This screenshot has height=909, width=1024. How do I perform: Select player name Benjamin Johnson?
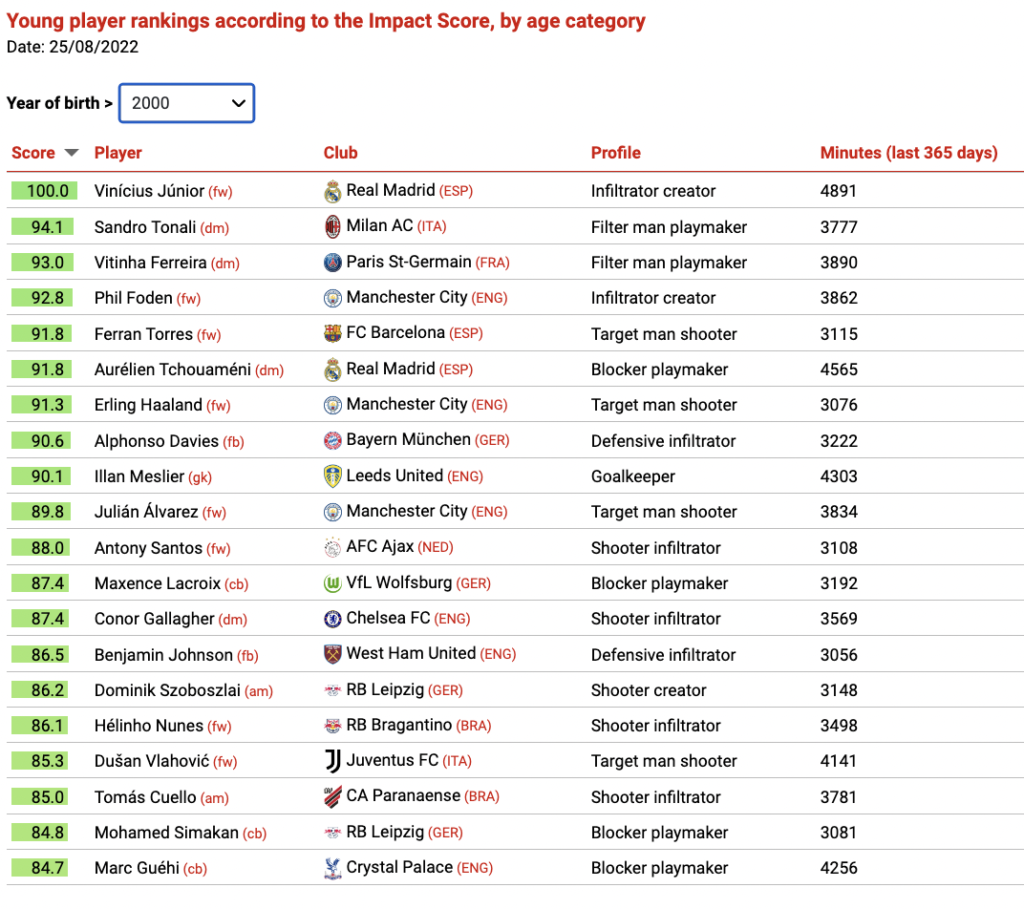pos(163,654)
